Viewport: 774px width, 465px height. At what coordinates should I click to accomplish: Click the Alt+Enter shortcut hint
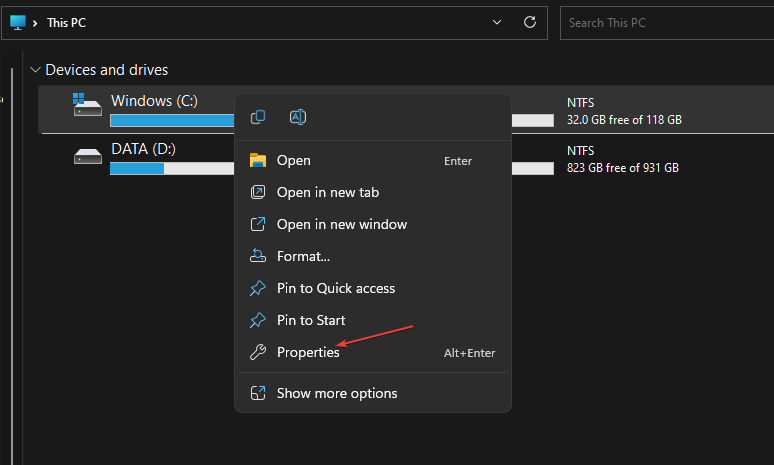coord(469,353)
